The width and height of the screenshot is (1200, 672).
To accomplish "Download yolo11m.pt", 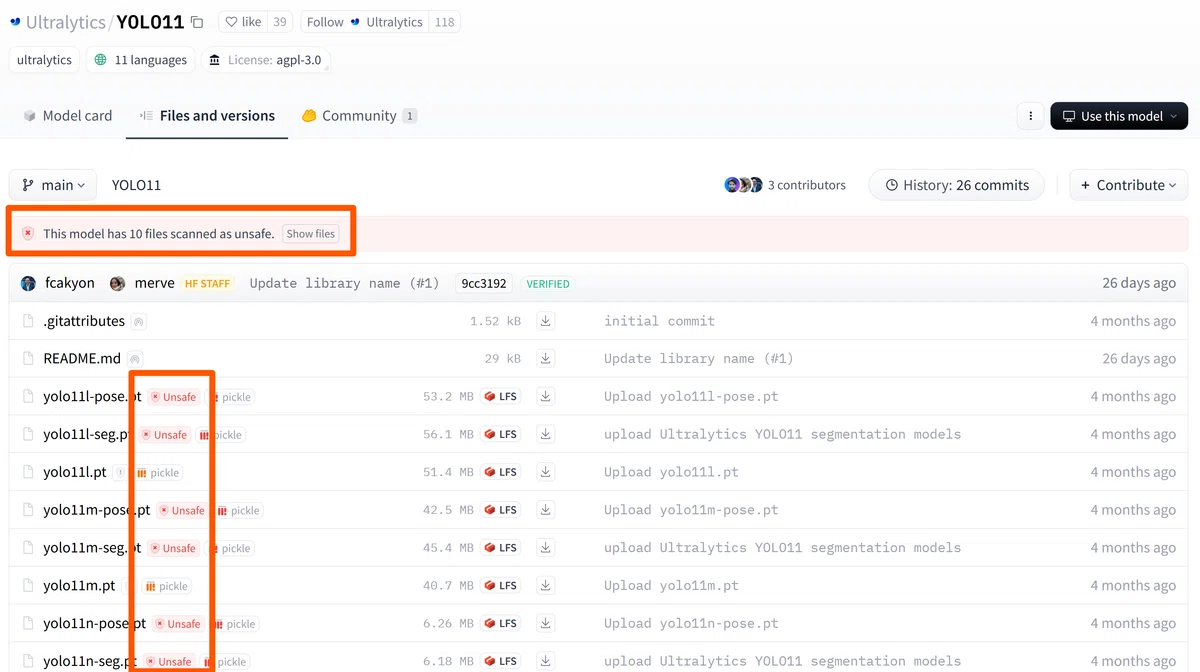I will coord(546,586).
